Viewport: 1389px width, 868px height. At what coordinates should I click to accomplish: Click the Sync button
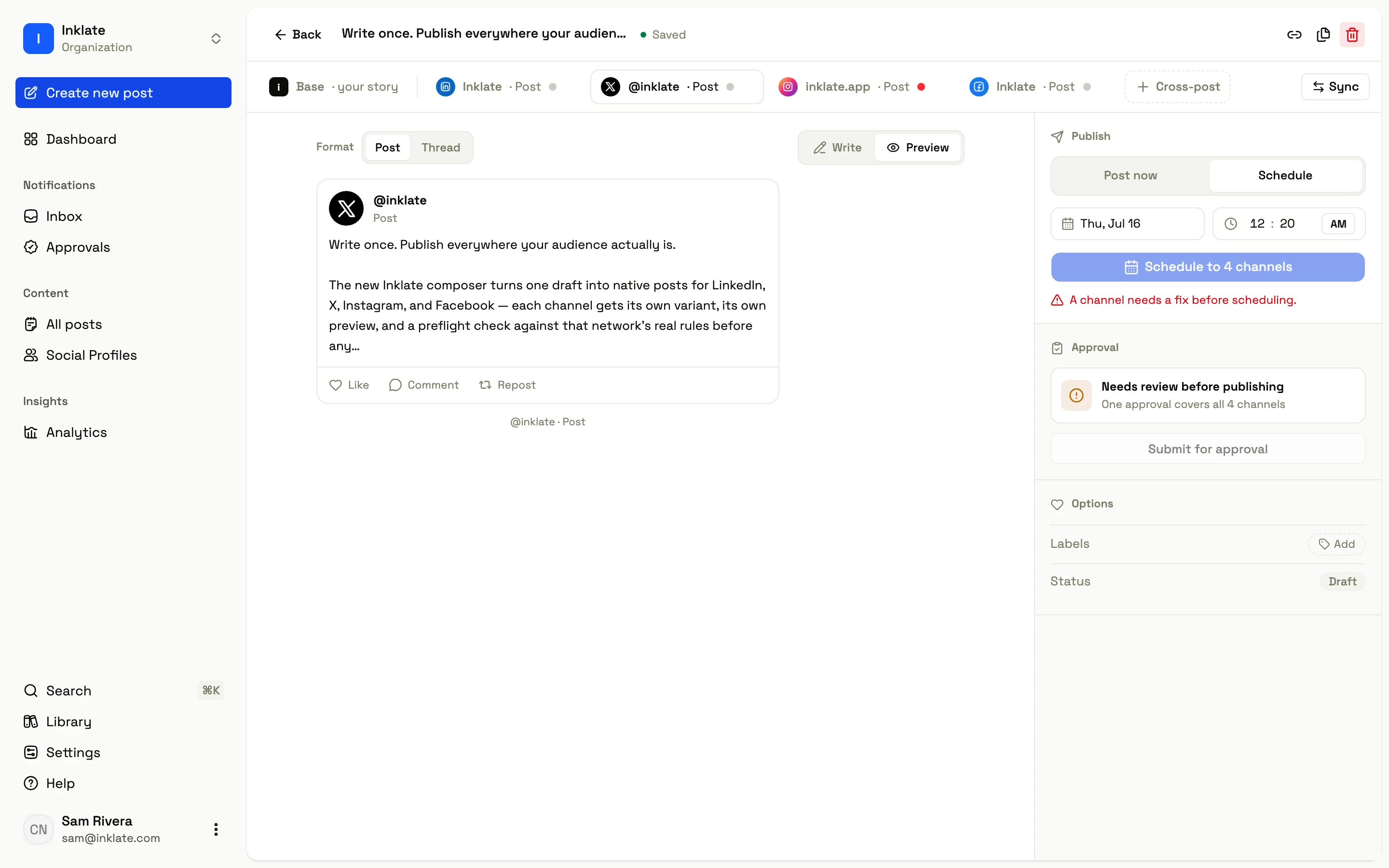1335,87
